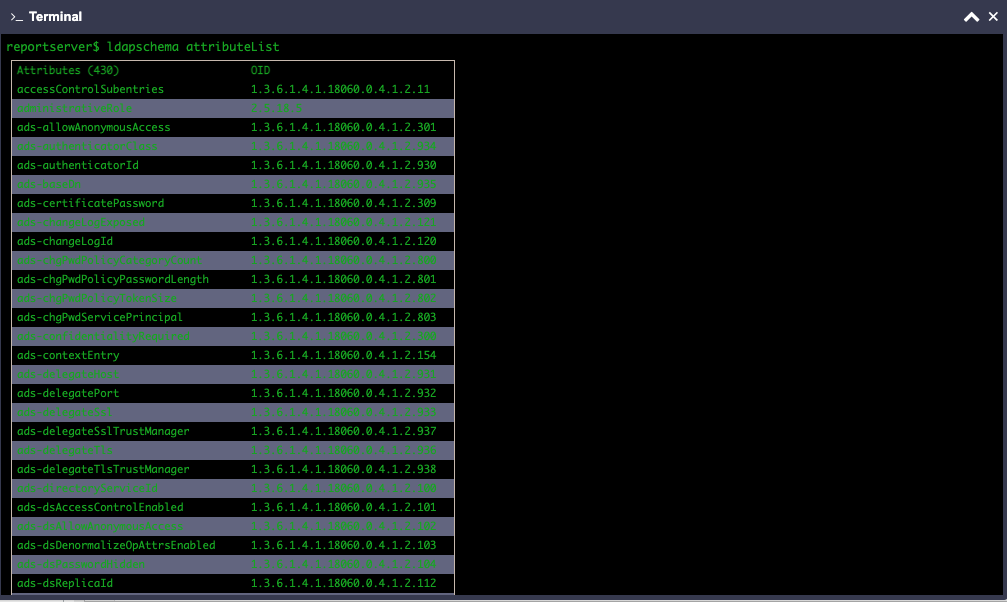Select OID ending in 2.802
The height and width of the screenshot is (602, 1007).
click(344, 298)
